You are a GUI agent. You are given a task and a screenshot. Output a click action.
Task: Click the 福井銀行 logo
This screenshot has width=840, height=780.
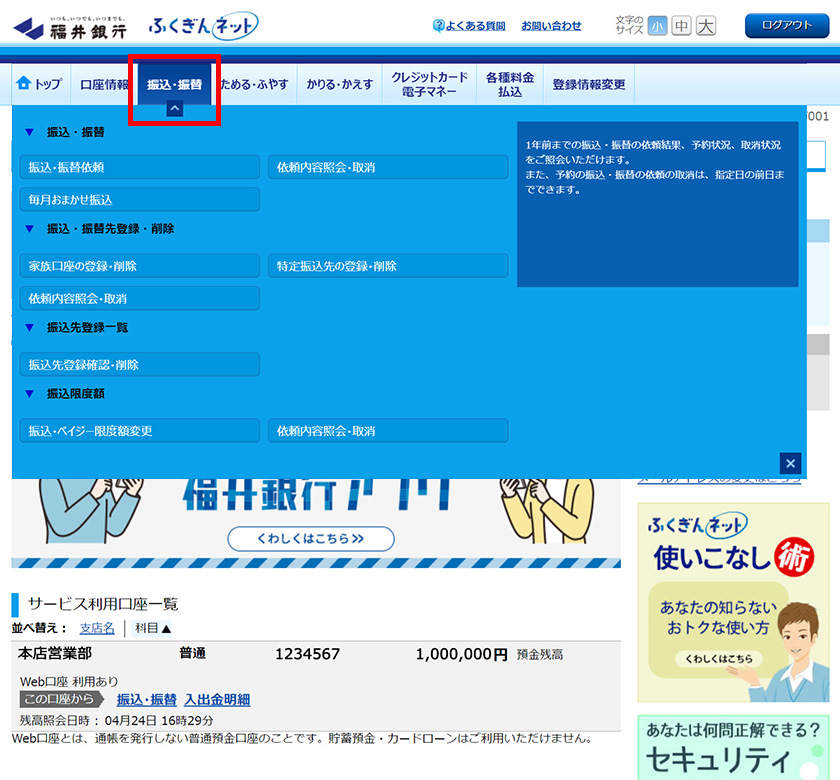pyautogui.click(x=70, y=27)
